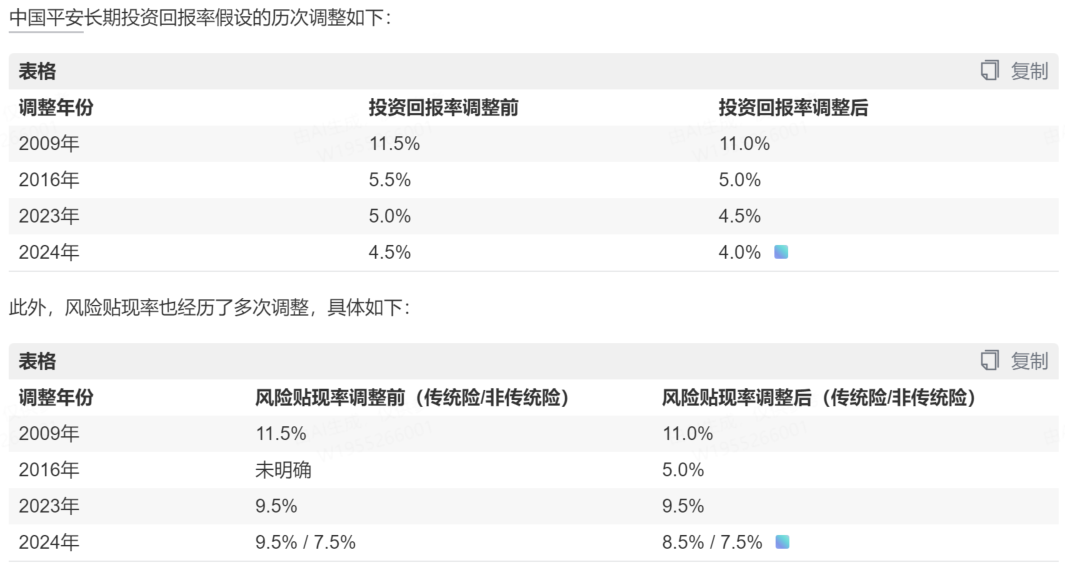Open the underlined 中国平安 link

point(46,18)
